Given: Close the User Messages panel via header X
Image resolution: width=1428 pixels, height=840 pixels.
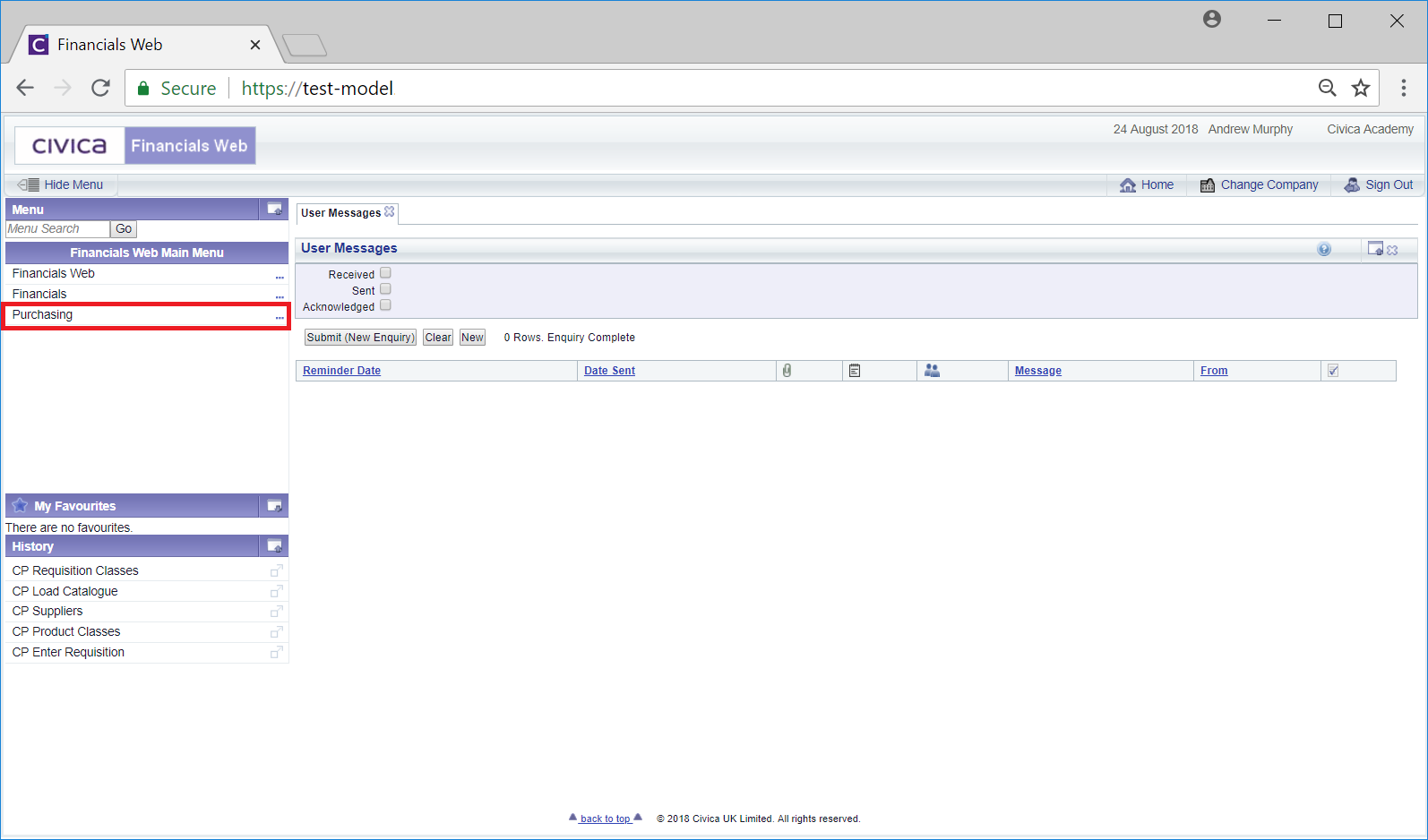Looking at the screenshot, I should click(1392, 251).
